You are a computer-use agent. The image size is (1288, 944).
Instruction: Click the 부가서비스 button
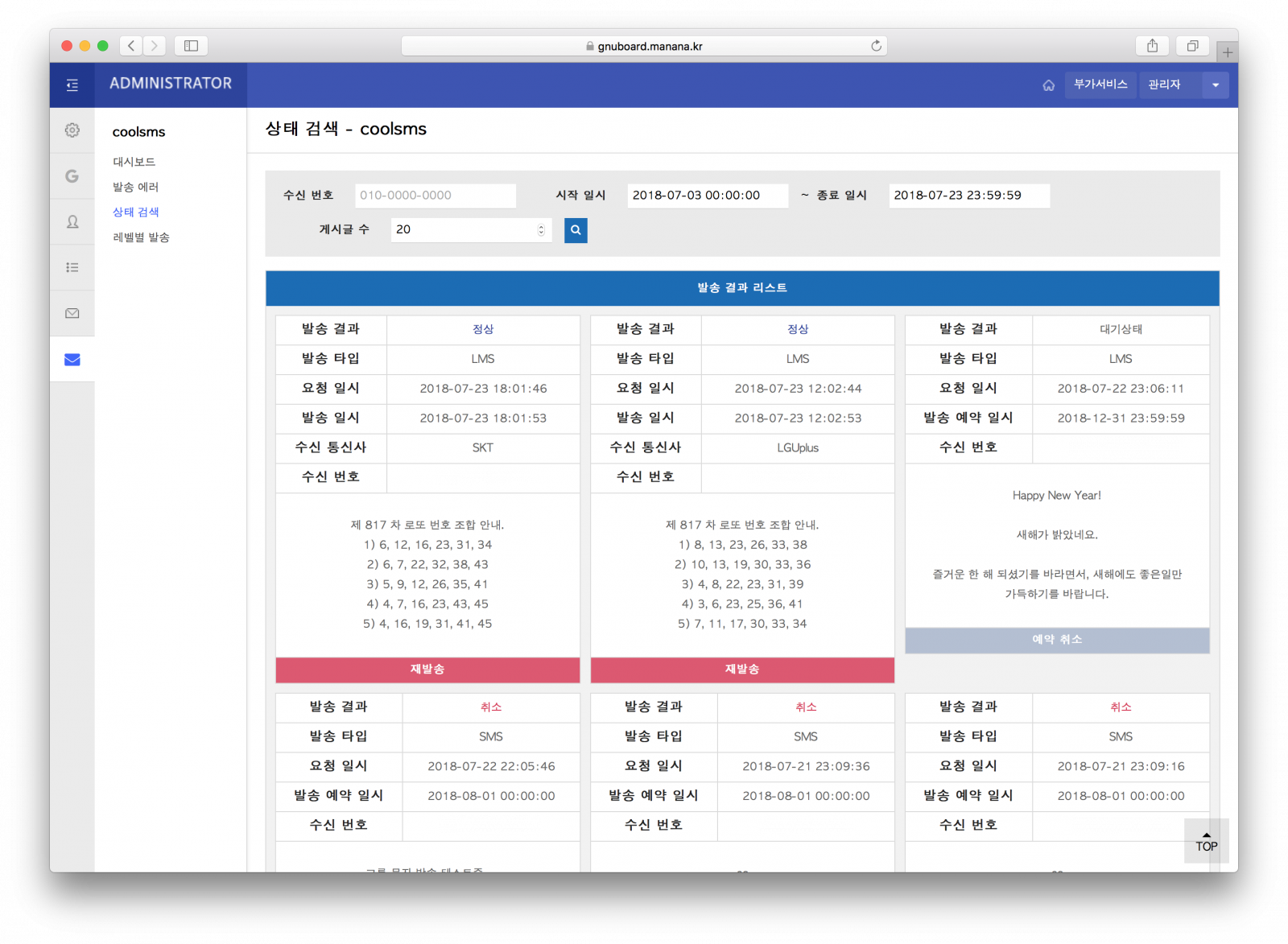tap(1100, 85)
